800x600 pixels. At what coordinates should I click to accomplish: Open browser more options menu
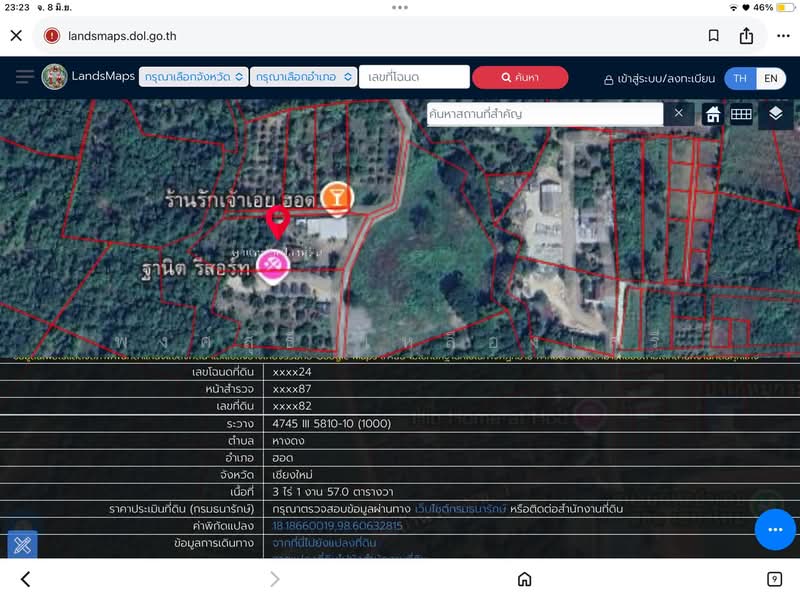coord(783,36)
